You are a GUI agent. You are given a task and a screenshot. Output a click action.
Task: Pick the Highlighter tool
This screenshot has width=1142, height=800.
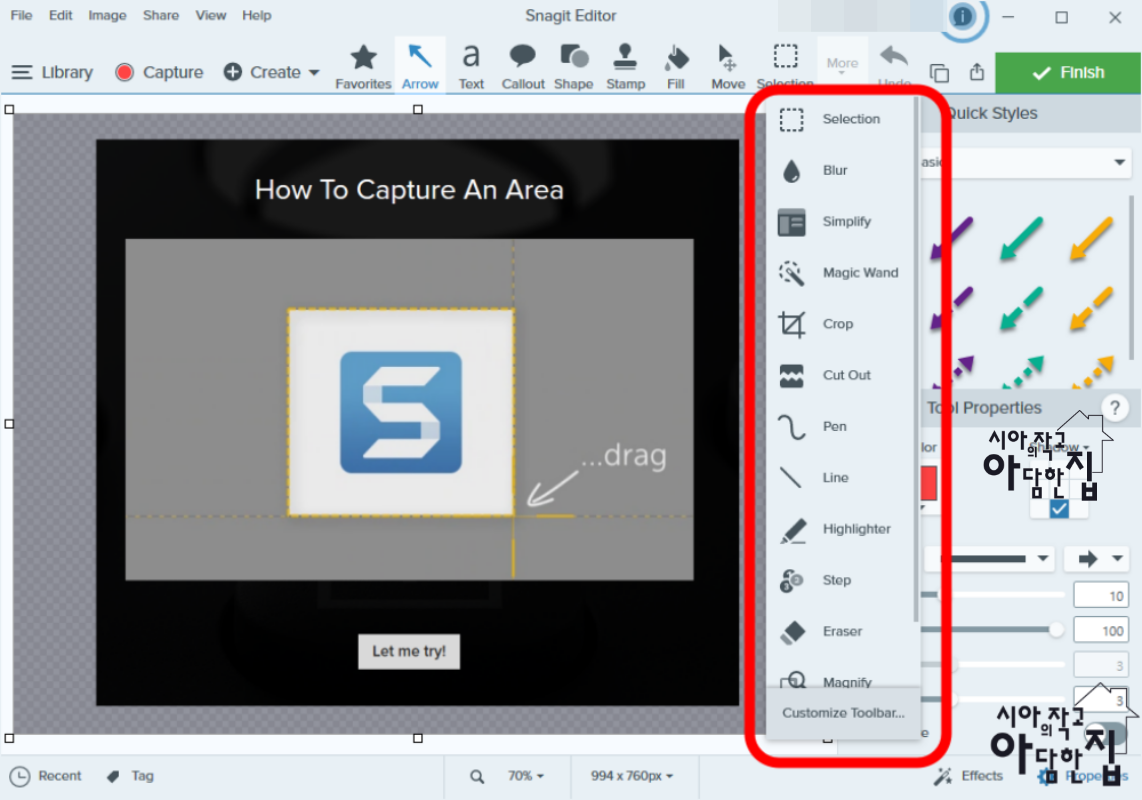tap(840, 529)
